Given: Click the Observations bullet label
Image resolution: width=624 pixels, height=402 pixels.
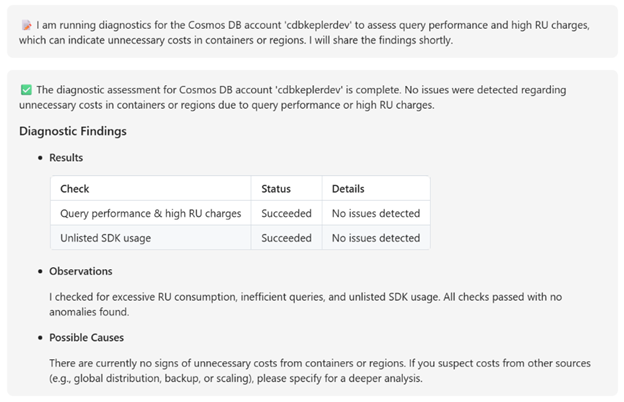Looking at the screenshot, I should coord(80,271).
